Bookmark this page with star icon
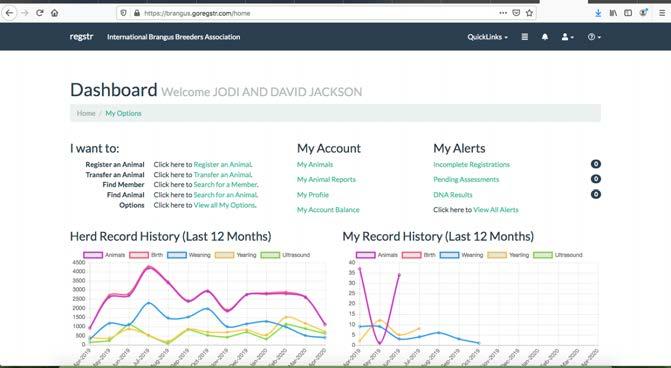Screen dimensions: 671x368 coord(529,13)
